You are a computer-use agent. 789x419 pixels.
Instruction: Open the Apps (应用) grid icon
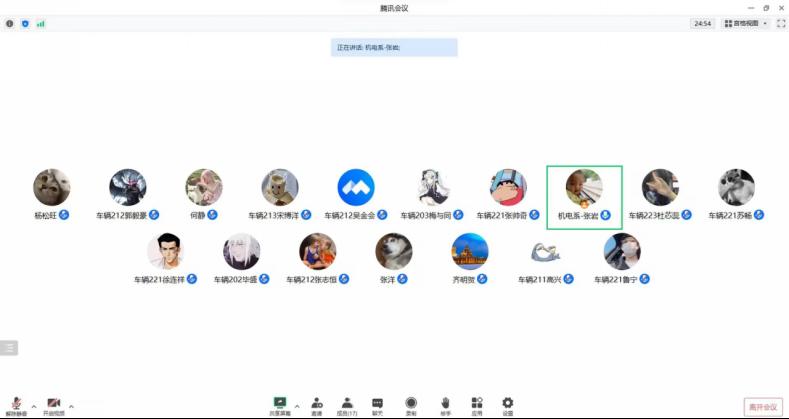477,403
